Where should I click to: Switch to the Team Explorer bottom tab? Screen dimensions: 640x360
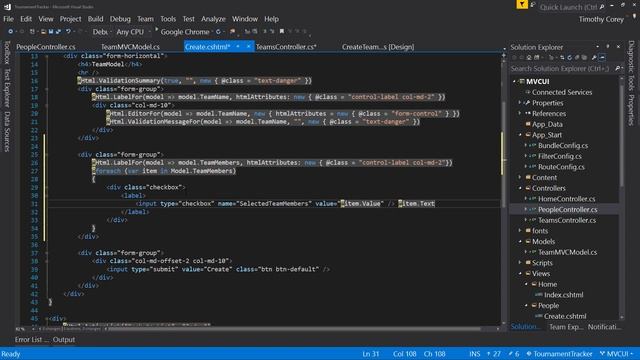(566, 327)
